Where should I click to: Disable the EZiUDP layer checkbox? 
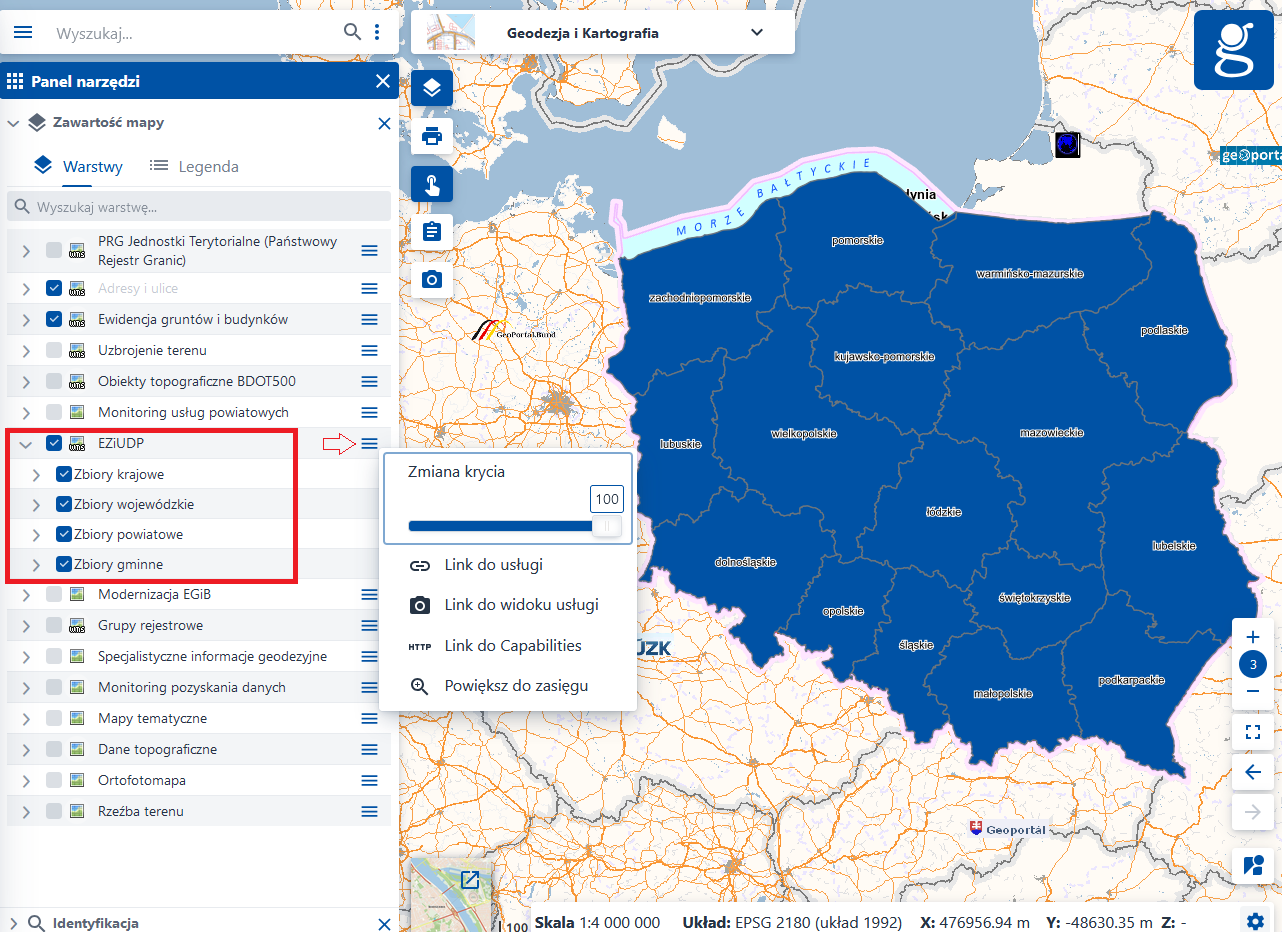52,442
